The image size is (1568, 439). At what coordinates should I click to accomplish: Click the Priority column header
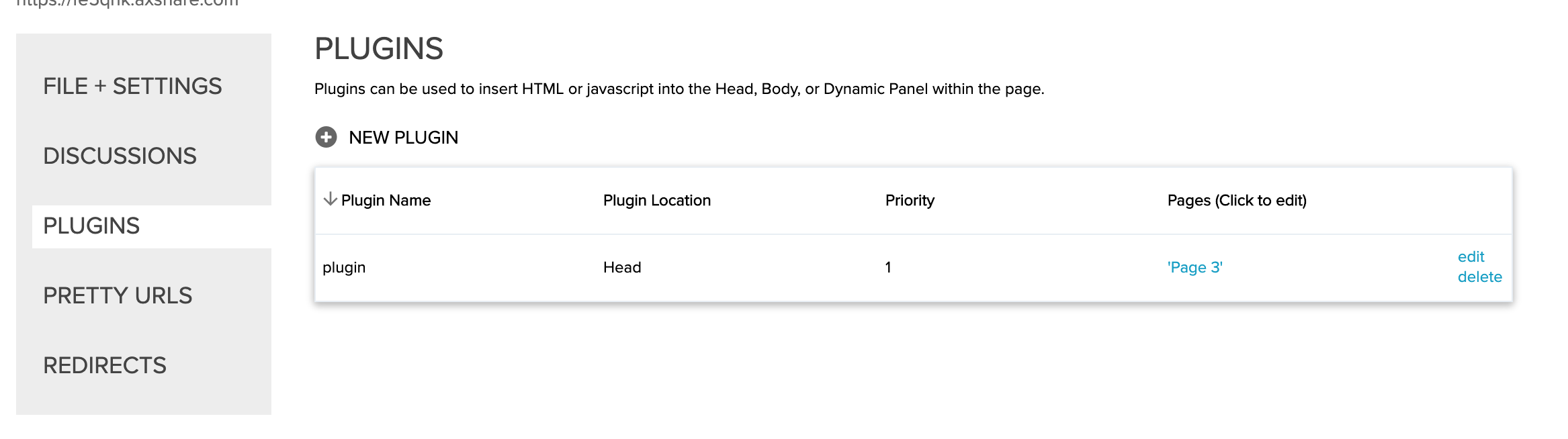pos(910,201)
